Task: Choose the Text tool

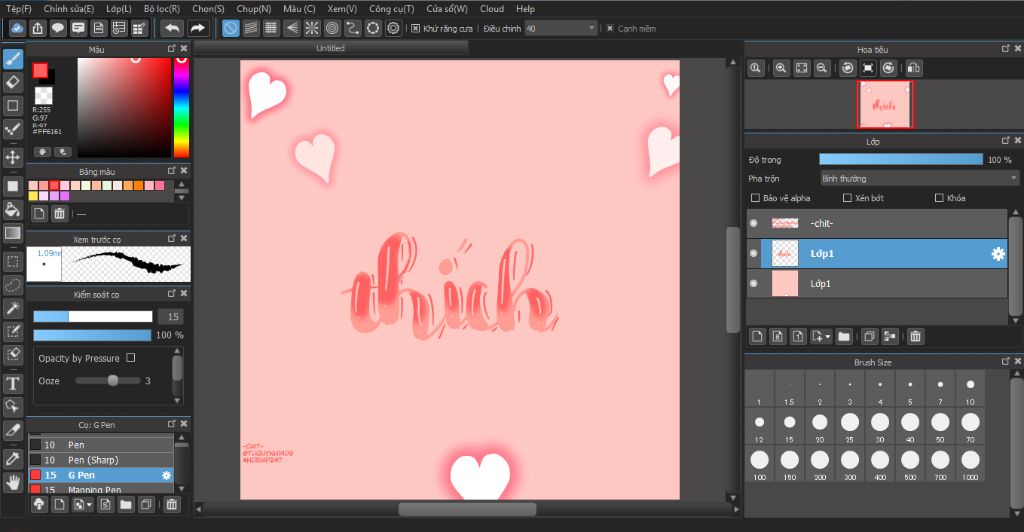Action: (x=13, y=384)
